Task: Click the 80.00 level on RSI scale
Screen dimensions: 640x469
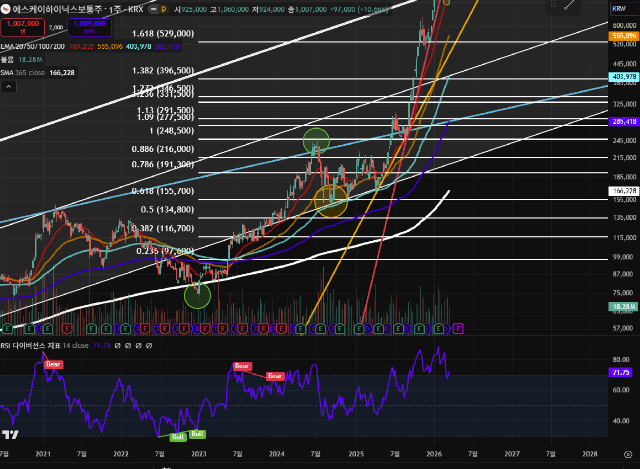Action: click(x=621, y=359)
